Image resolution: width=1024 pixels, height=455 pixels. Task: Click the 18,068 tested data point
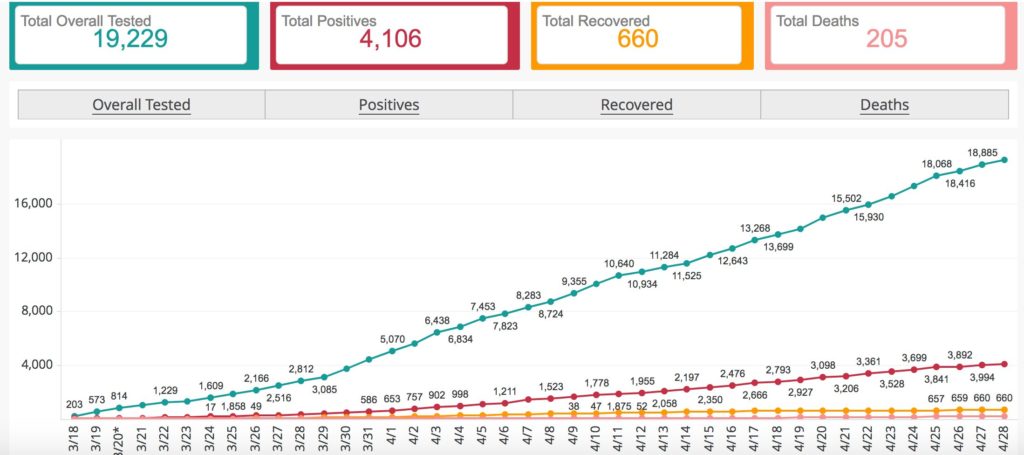tap(936, 176)
